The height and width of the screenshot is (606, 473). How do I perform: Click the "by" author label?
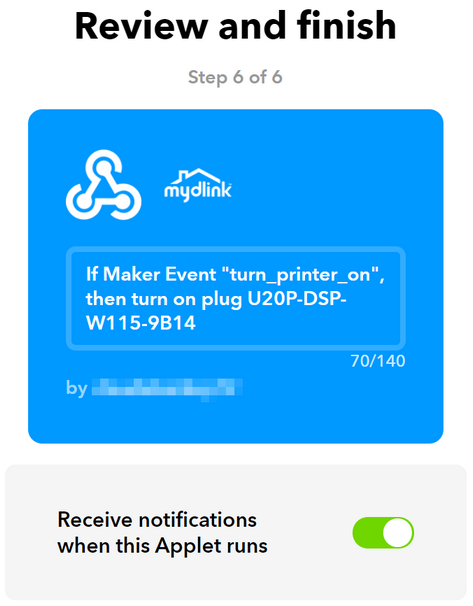(77, 388)
